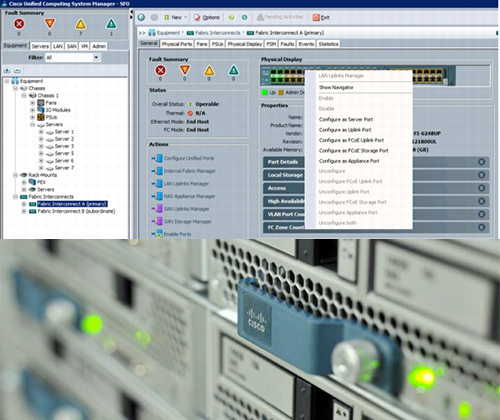Choose Configure as Appliance Port
Viewport: 500px width, 420px height.
pos(349,161)
